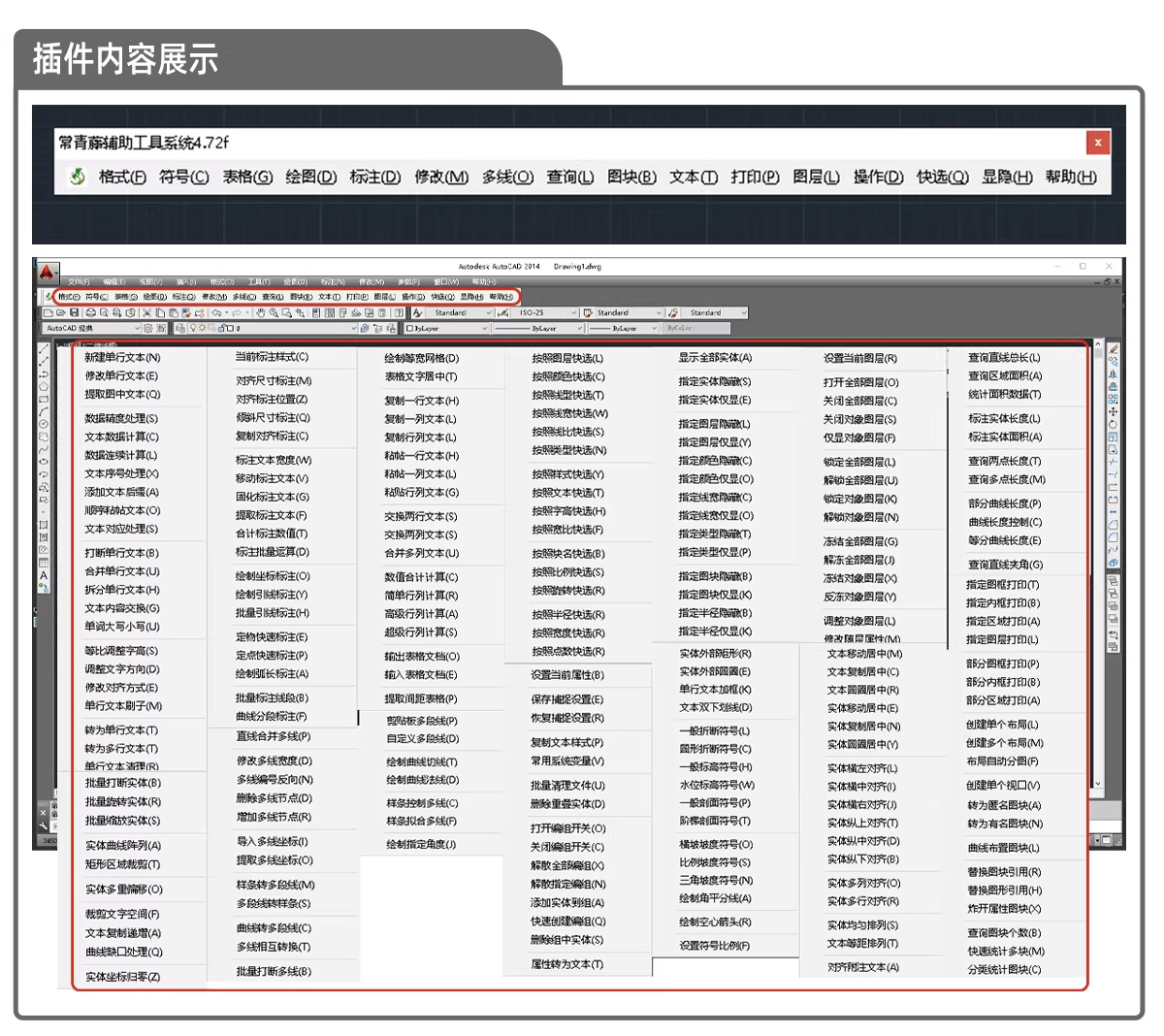1164x1036 pixels.
Task: Select the Pan hand tool
Action: click(260, 313)
